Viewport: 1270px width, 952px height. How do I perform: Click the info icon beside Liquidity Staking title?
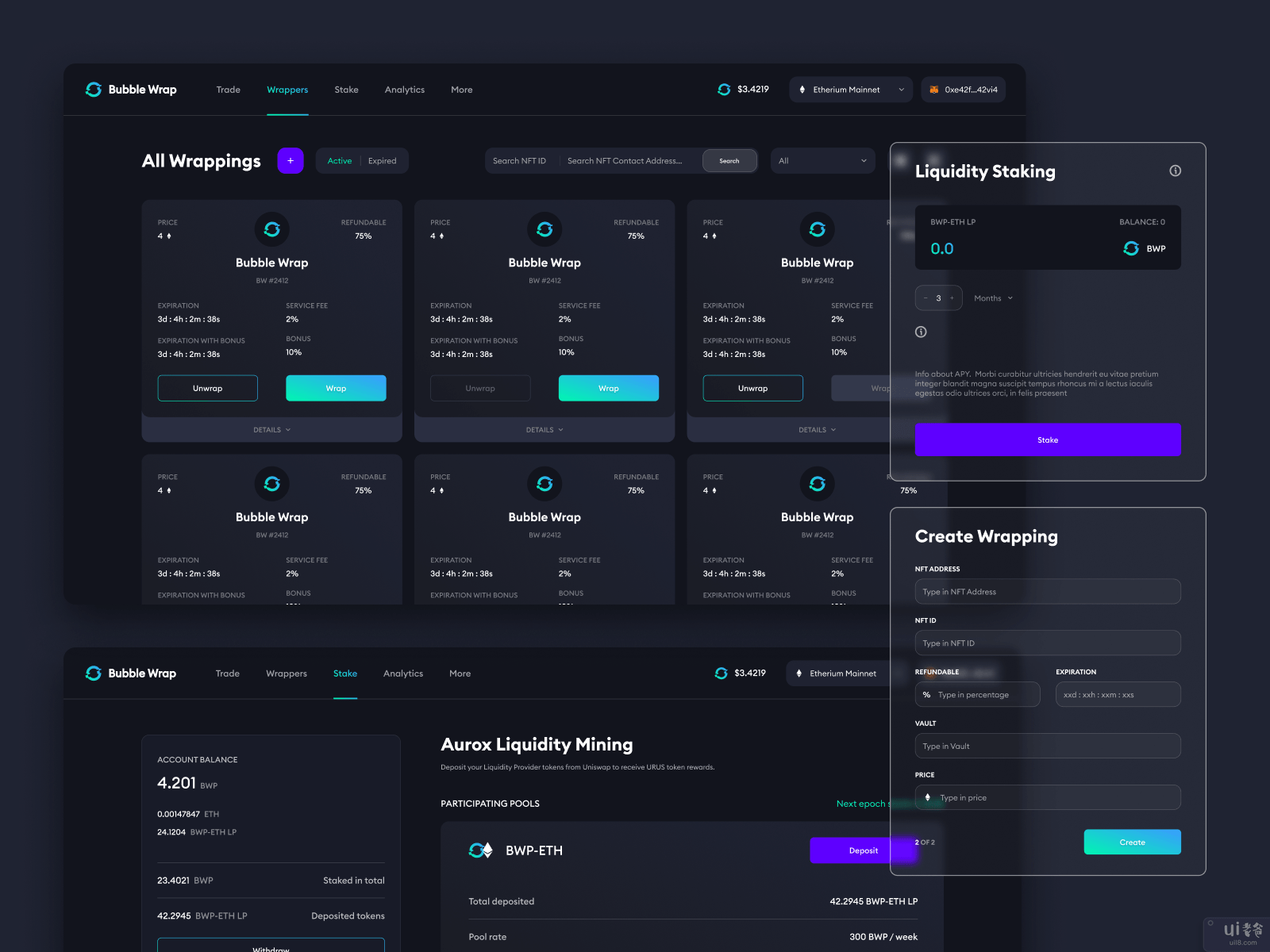(x=1175, y=171)
